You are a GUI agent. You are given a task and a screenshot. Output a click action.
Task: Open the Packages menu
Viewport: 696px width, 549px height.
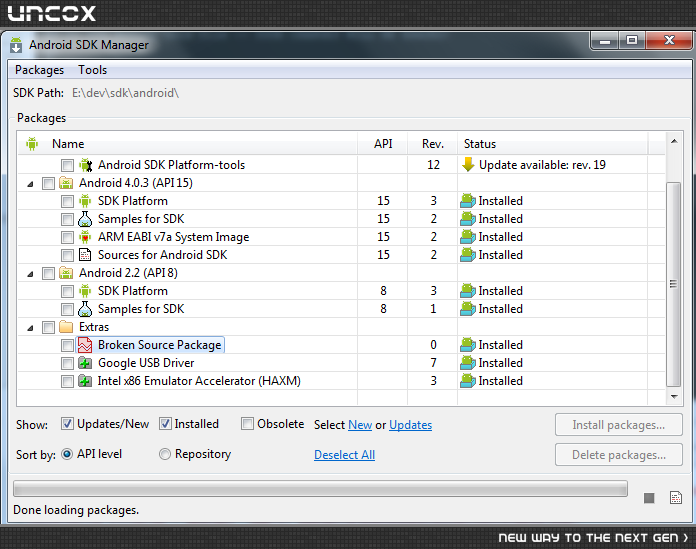pos(40,70)
